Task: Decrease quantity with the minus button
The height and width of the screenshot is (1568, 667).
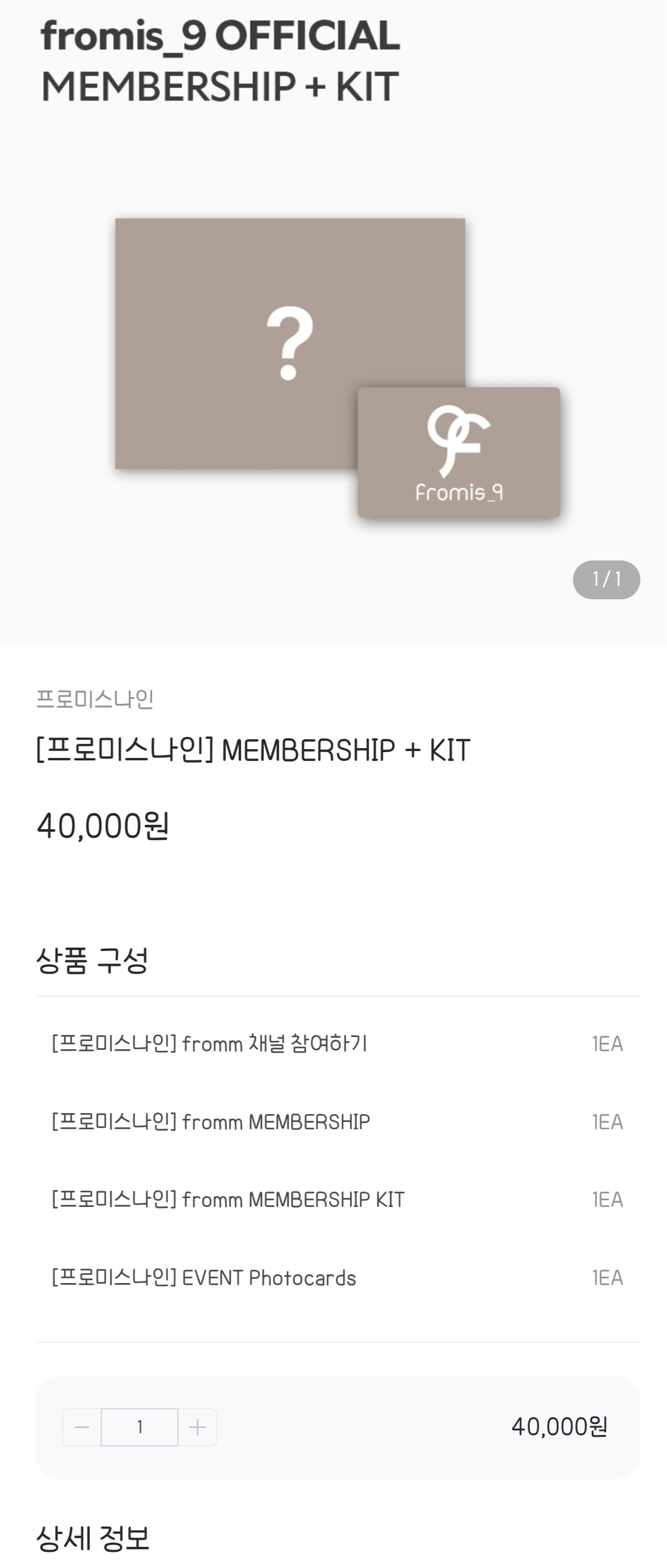Action: (x=82, y=1427)
